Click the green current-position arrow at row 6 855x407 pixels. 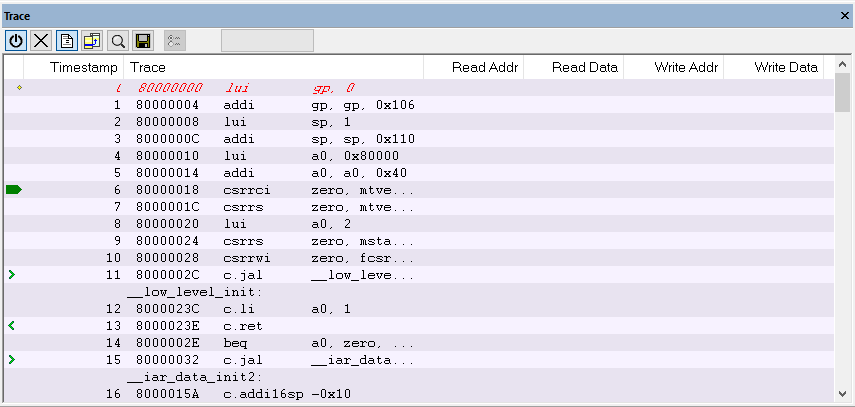pyautogui.click(x=13, y=189)
